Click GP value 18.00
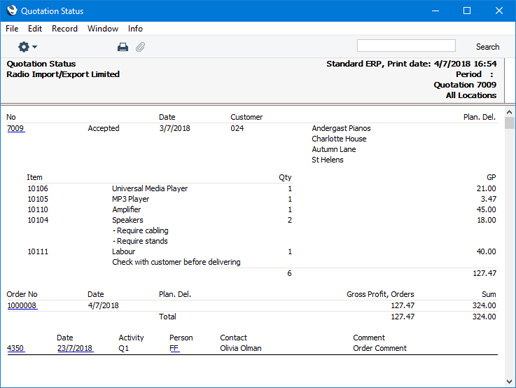This screenshot has width=516, height=388. 486,220
